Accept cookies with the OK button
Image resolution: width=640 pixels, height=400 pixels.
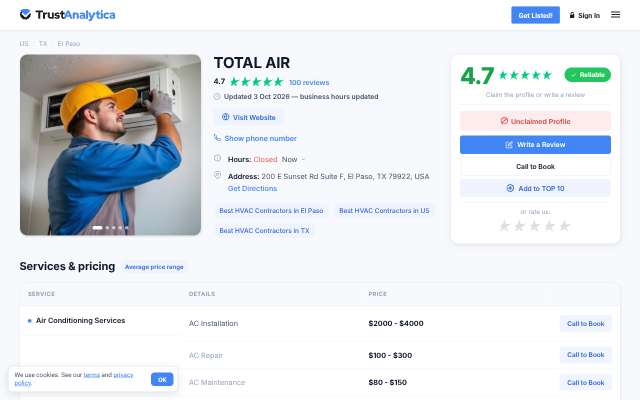coord(162,380)
